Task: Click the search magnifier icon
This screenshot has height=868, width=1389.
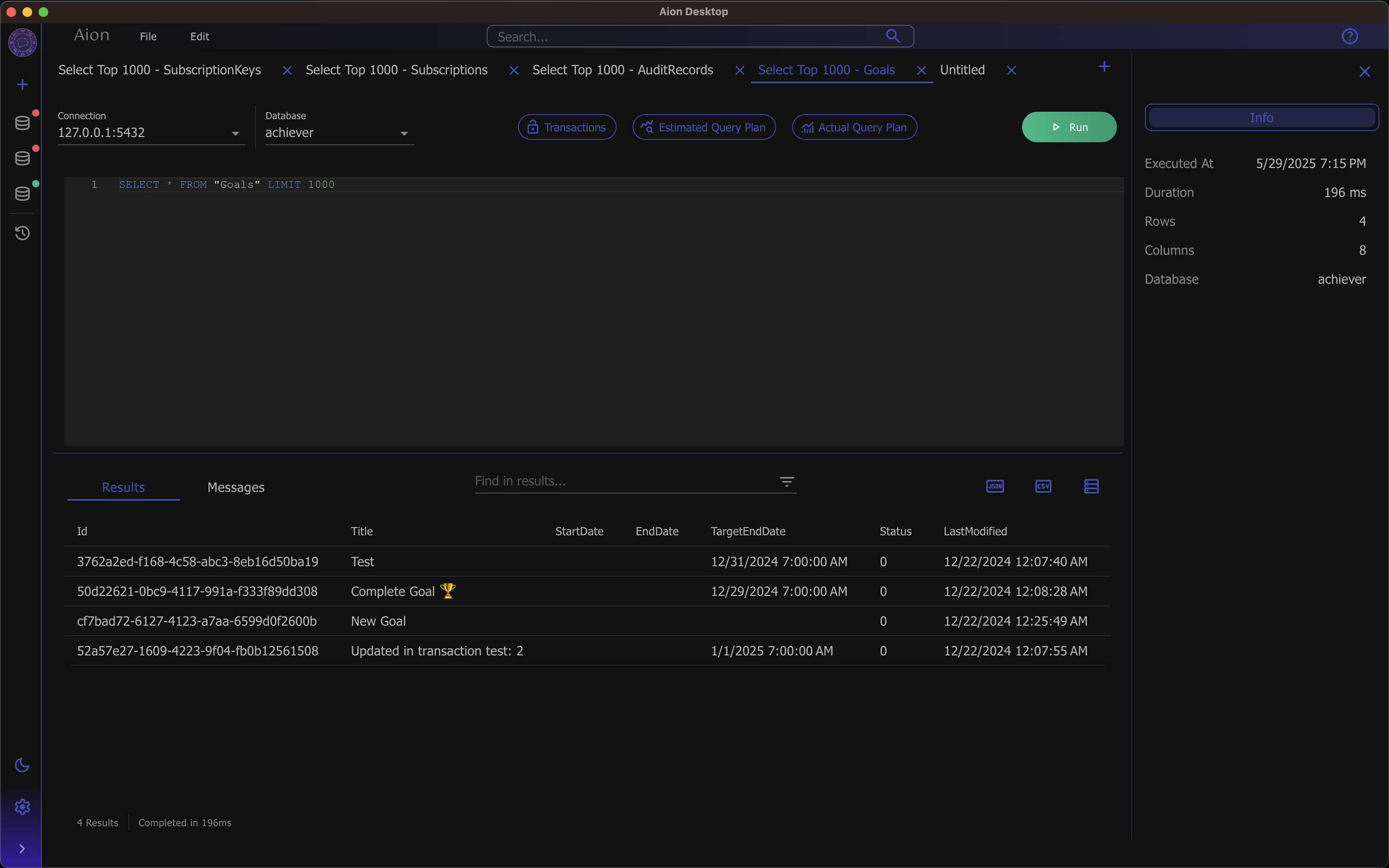Action: pos(893,36)
